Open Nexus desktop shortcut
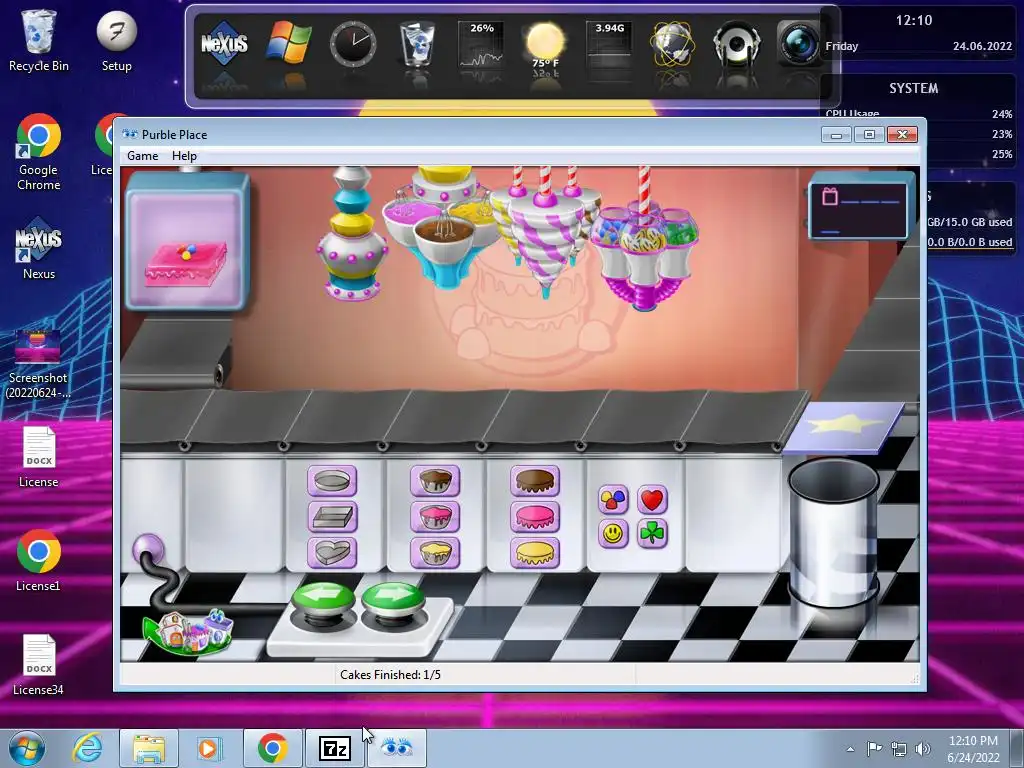 click(x=39, y=249)
